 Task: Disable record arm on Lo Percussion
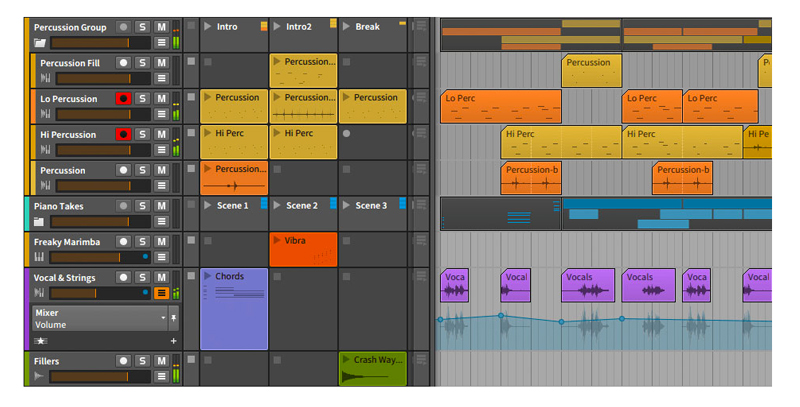[124, 98]
